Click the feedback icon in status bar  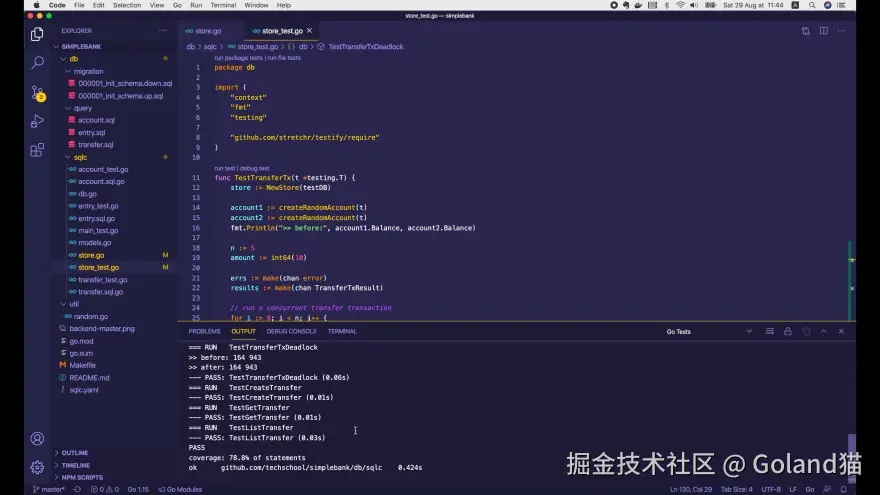point(827,489)
